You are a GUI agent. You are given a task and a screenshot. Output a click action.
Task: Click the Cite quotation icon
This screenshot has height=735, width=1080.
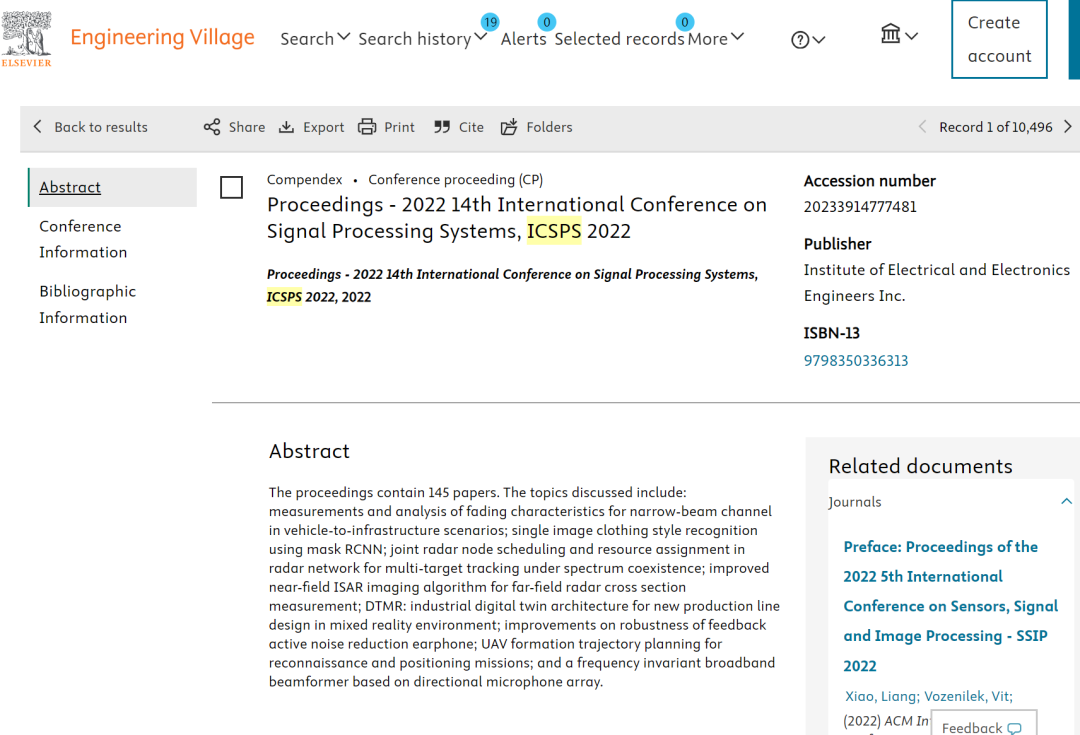[442, 127]
